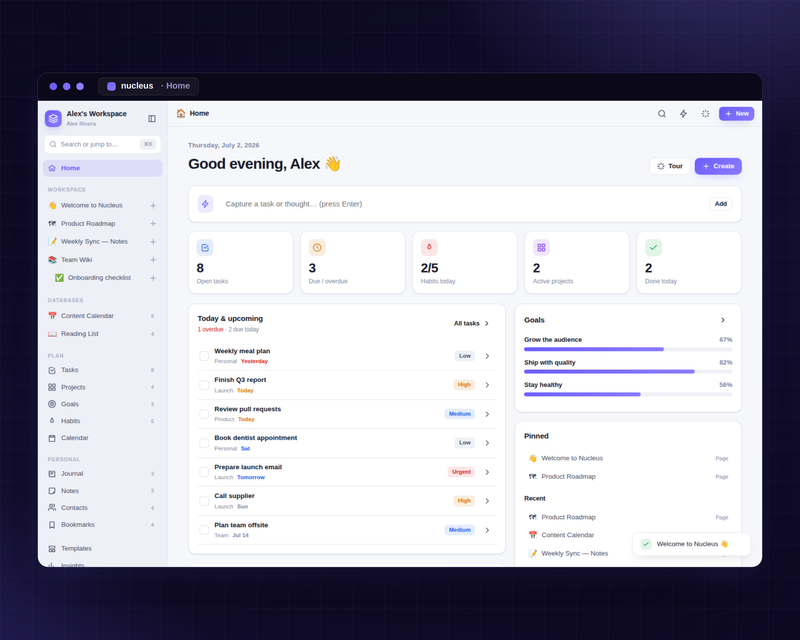Click the Urgent priority badge
The image size is (800, 640).
(461, 472)
